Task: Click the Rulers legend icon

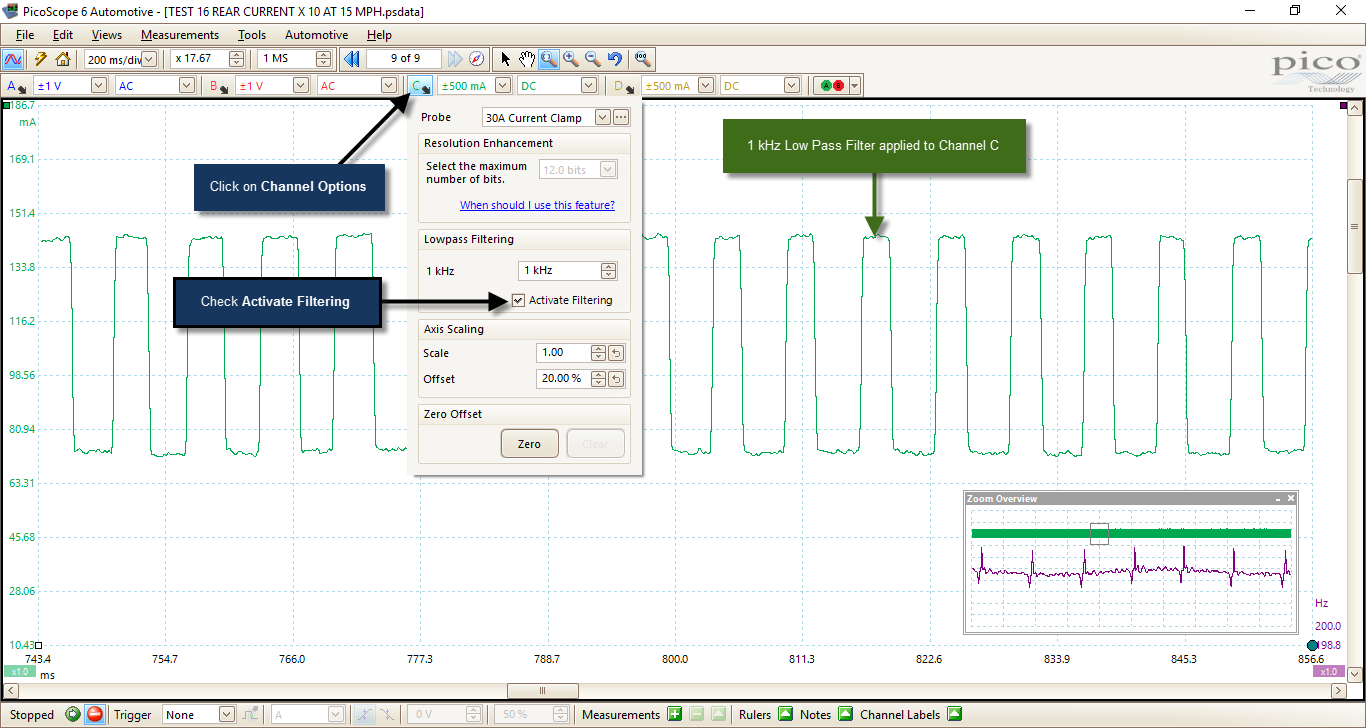Action: (x=785, y=714)
